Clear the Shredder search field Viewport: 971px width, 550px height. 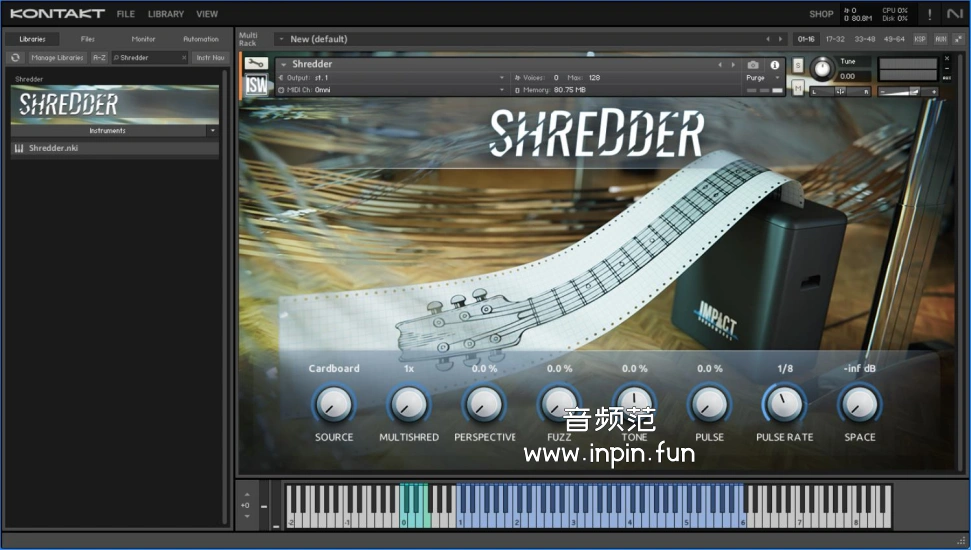click(184, 58)
